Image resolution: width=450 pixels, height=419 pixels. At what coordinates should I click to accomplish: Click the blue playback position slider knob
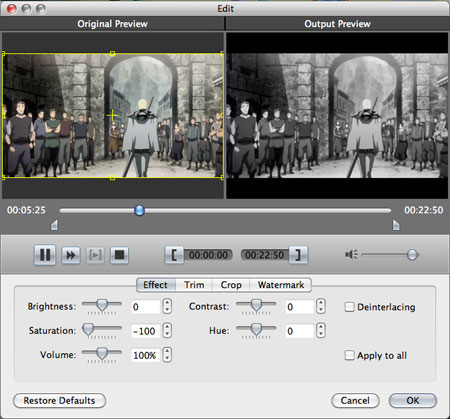click(139, 210)
